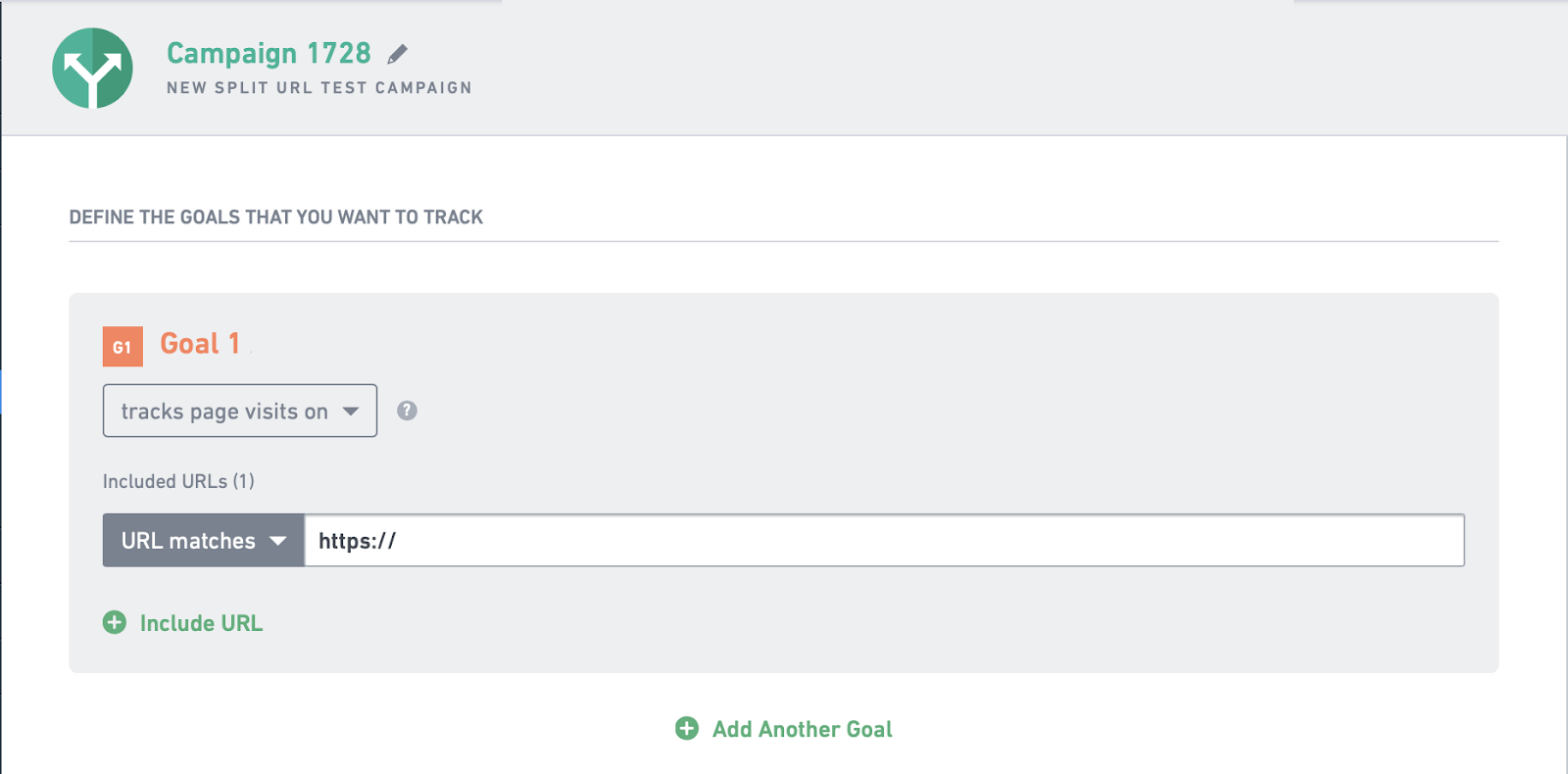Open the tracks page visits on dropdown
The width and height of the screenshot is (1568, 774).
pos(240,411)
